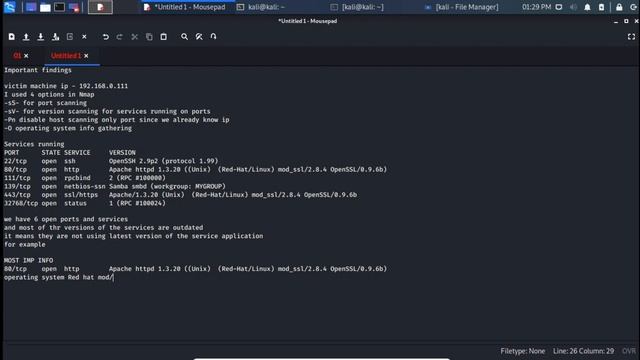
Task: Click the 'victim machine ip - 192.168.0.111' line
Action: pos(66,86)
